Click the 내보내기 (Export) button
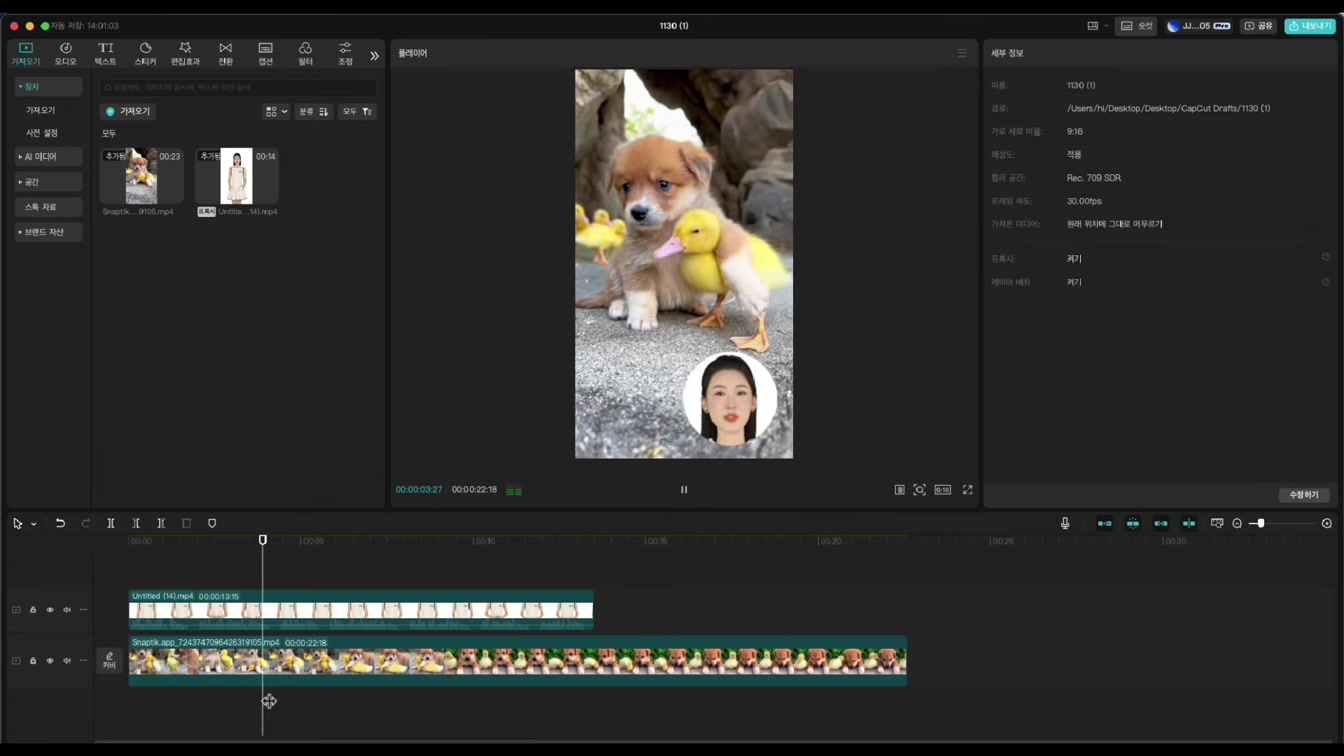The width and height of the screenshot is (1344, 756). pos(1310,26)
